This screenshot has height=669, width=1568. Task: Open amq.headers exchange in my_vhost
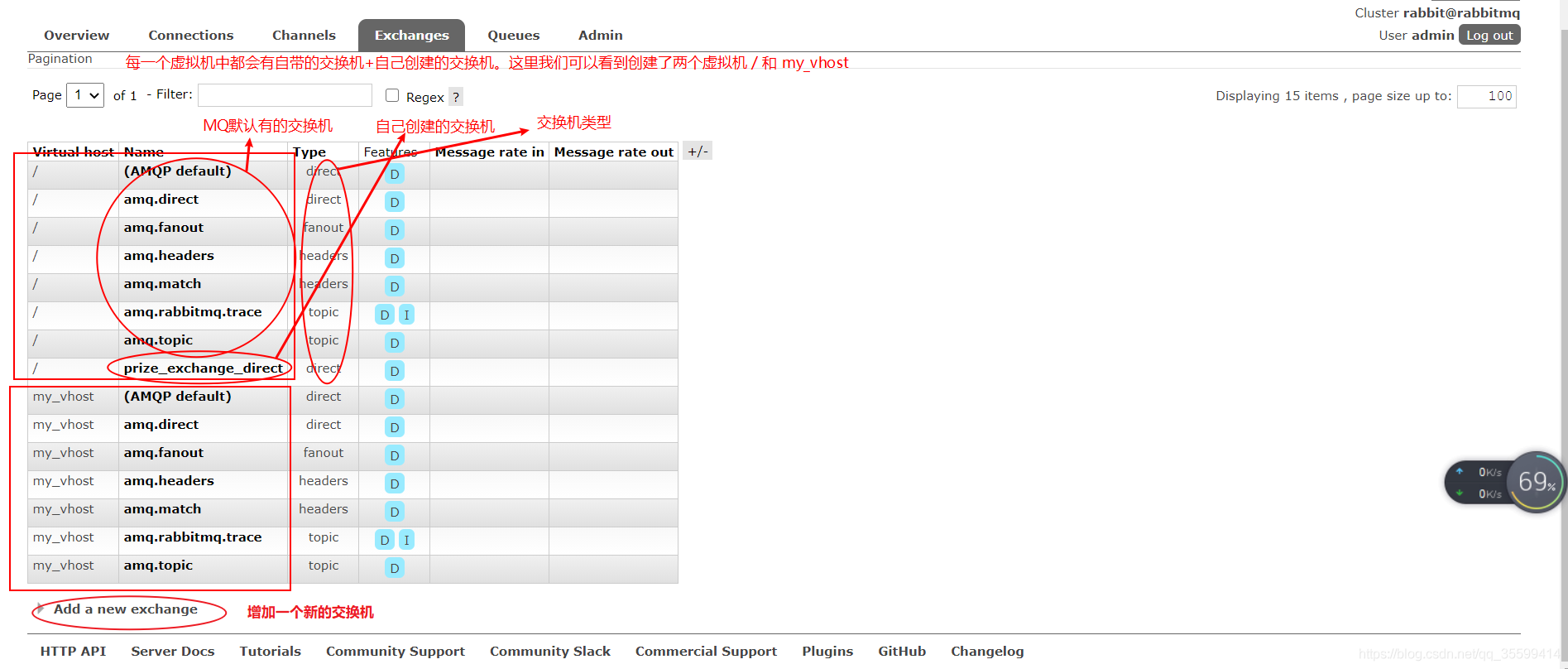tap(169, 480)
